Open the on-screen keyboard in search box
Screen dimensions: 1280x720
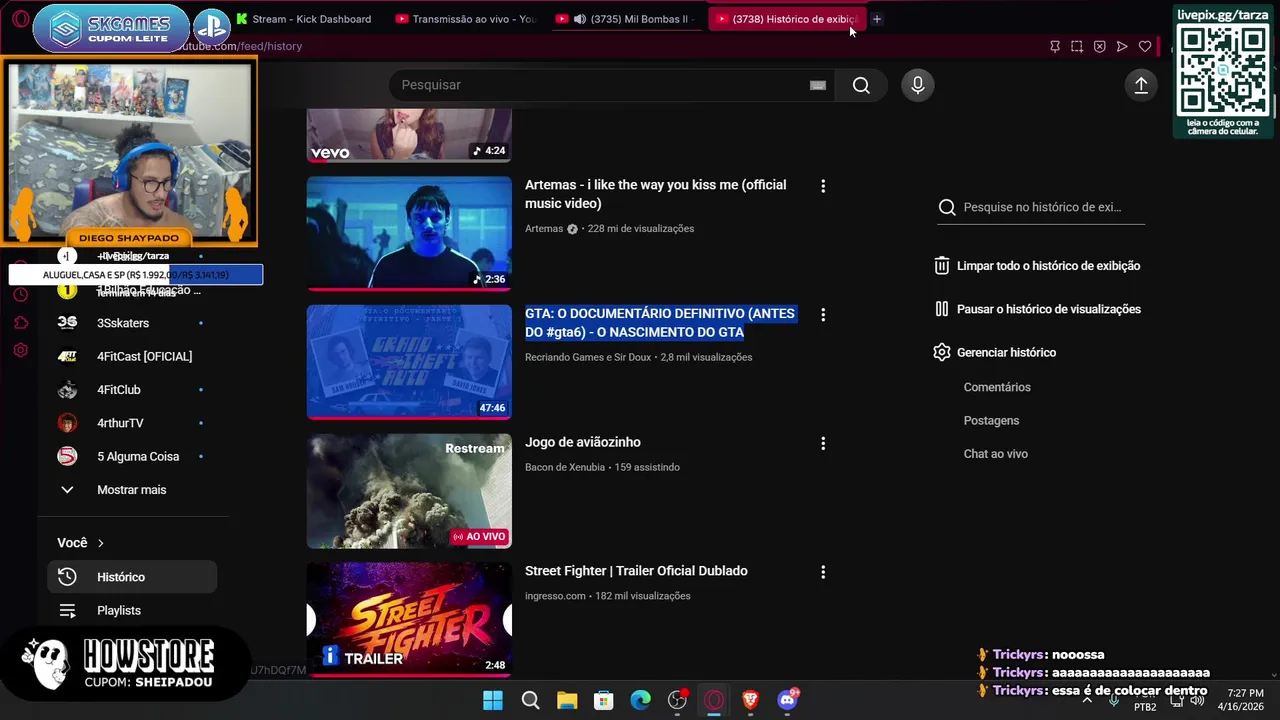[818, 85]
